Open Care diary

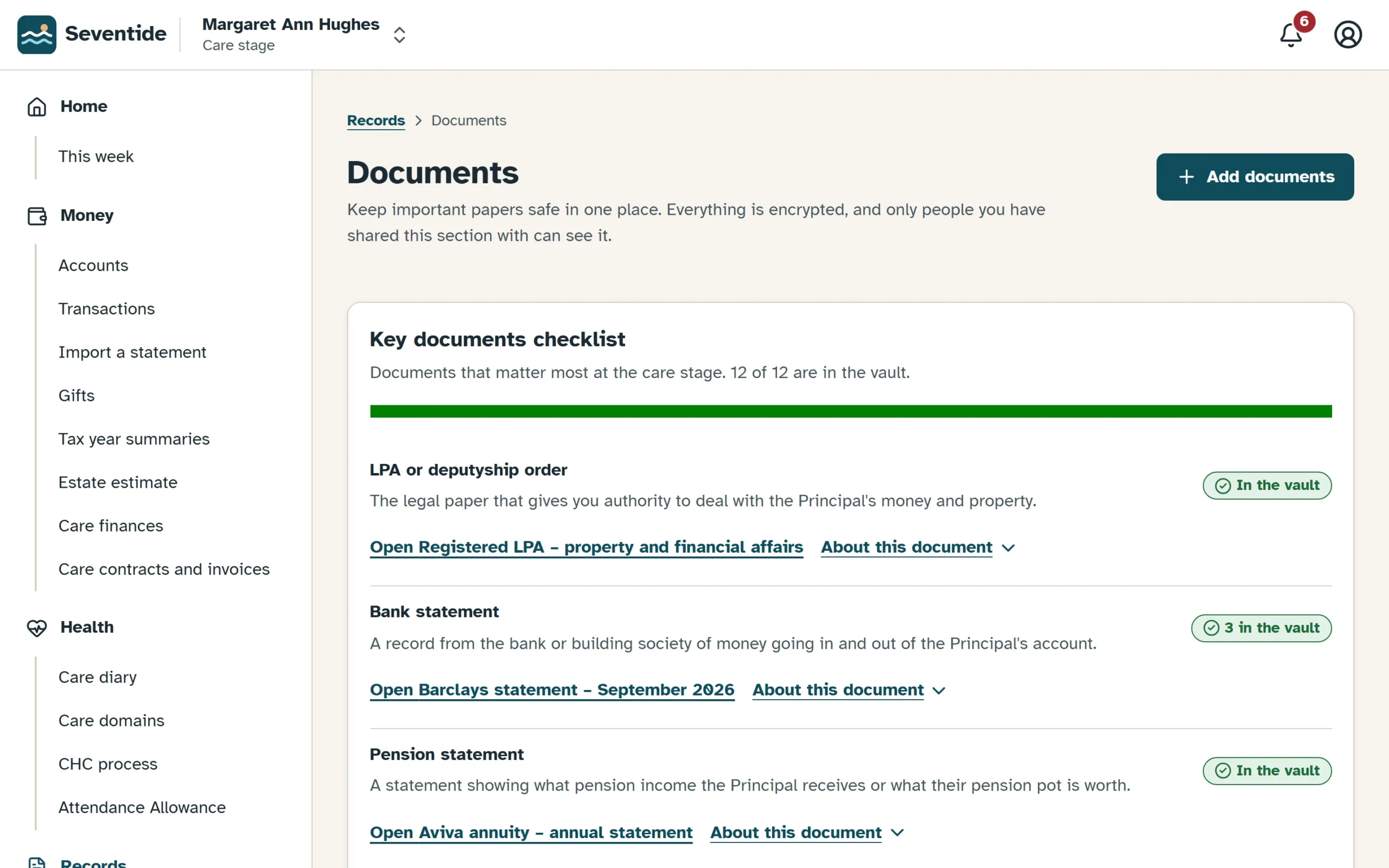tap(98, 678)
